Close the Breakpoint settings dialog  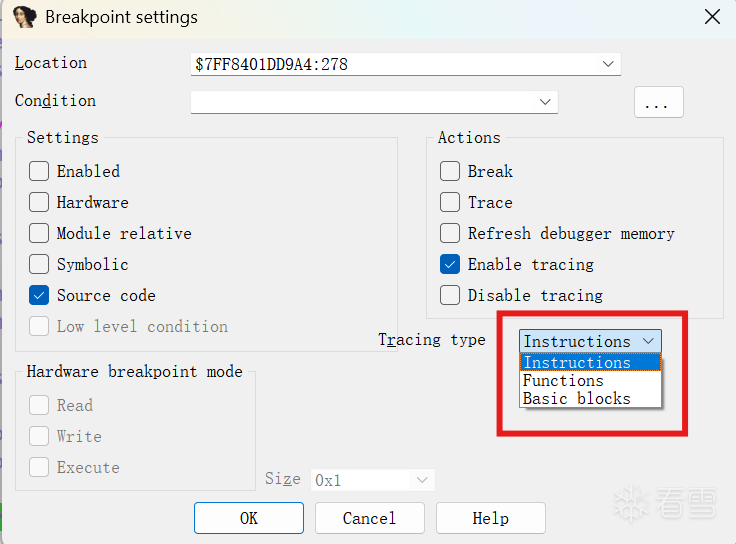click(712, 17)
